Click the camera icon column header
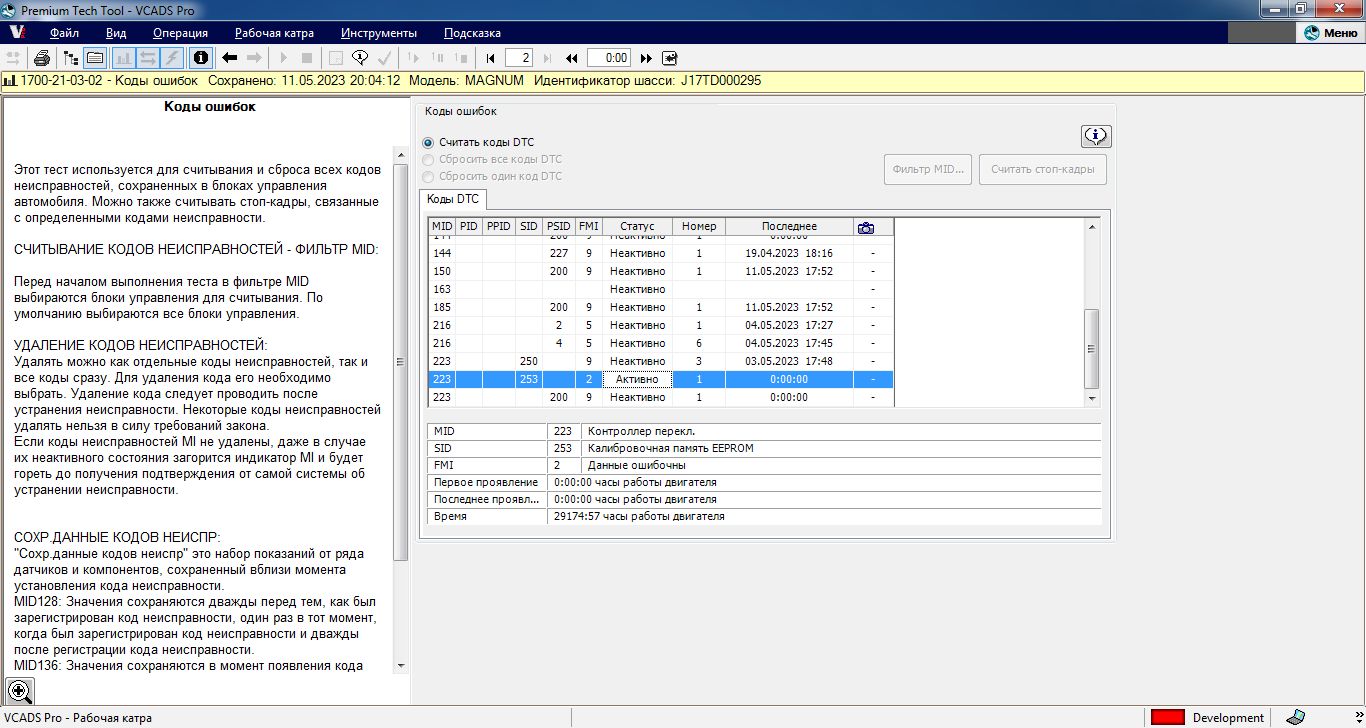Viewport: 1366px width, 728px height. [x=866, y=227]
